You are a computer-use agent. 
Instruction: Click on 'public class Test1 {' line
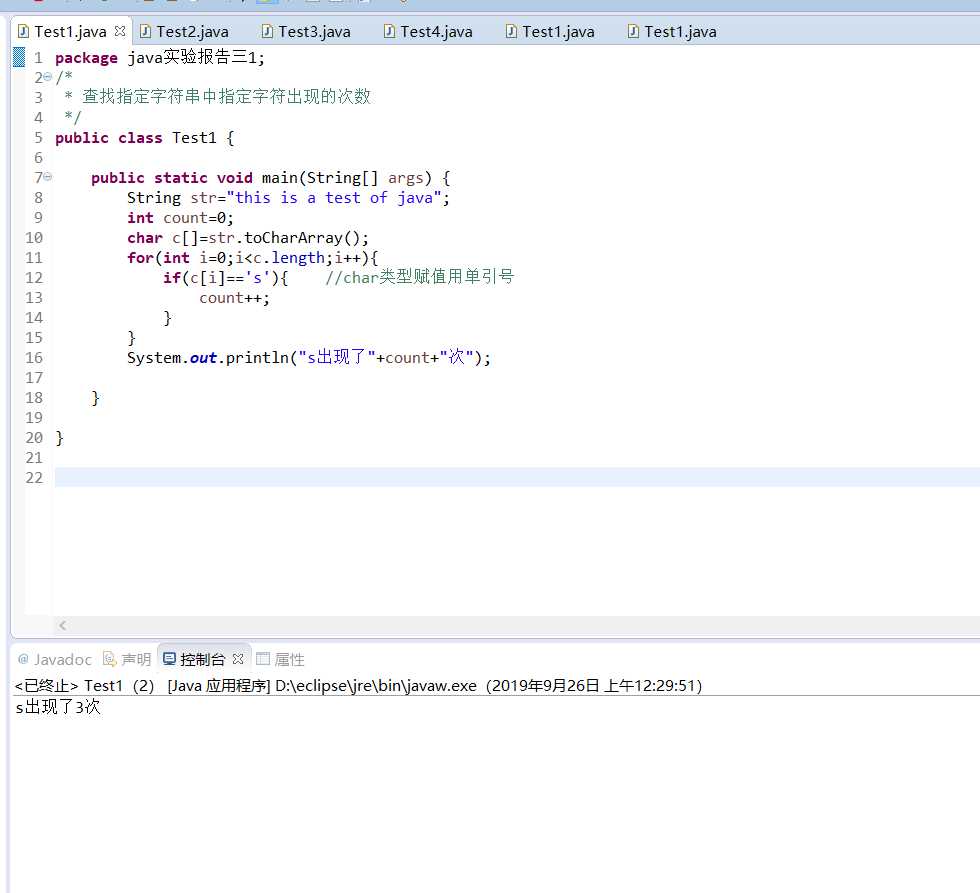[144, 137]
